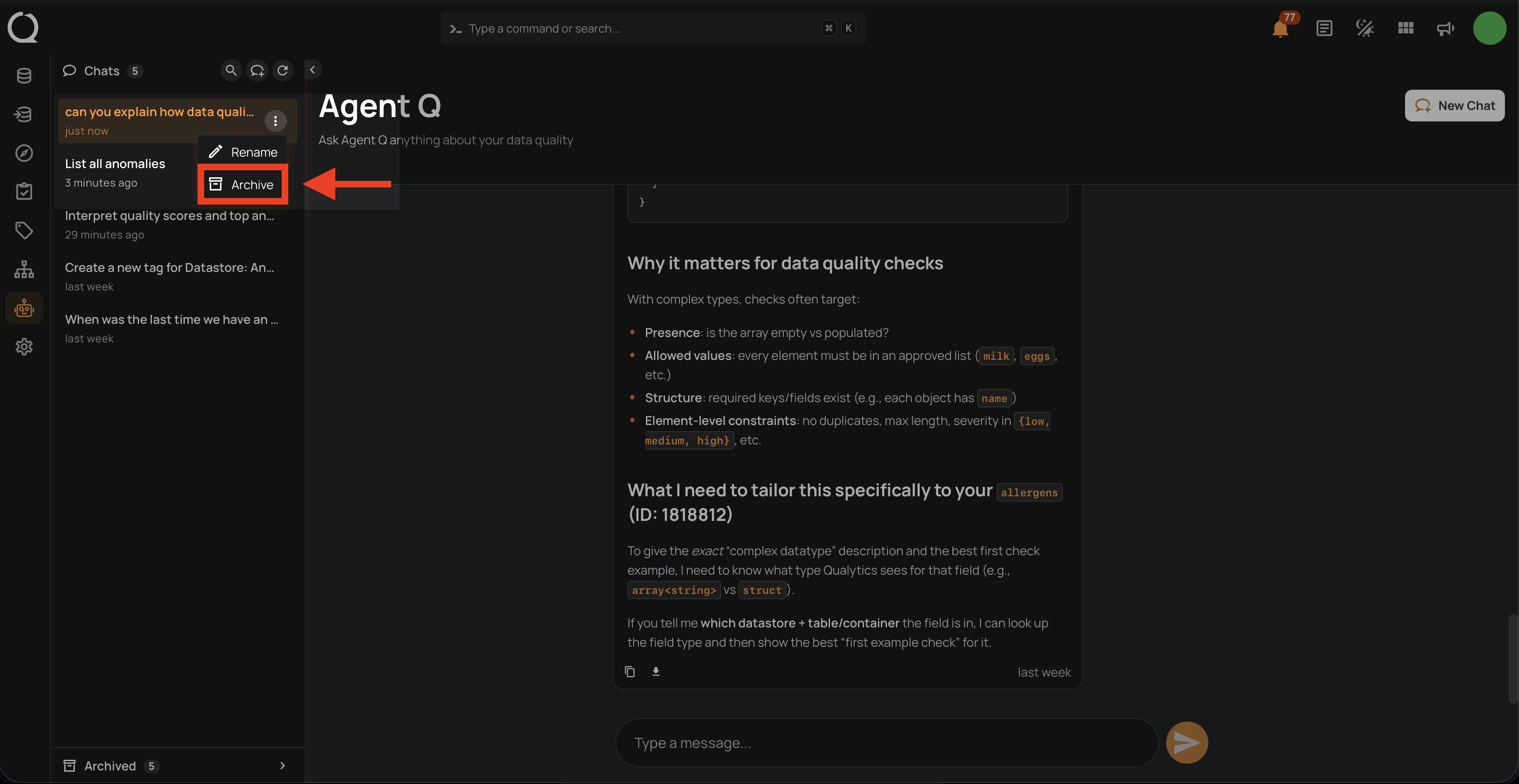Open the Tags page in left navigation
Viewport: 1519px width, 784px height.
[x=24, y=230]
